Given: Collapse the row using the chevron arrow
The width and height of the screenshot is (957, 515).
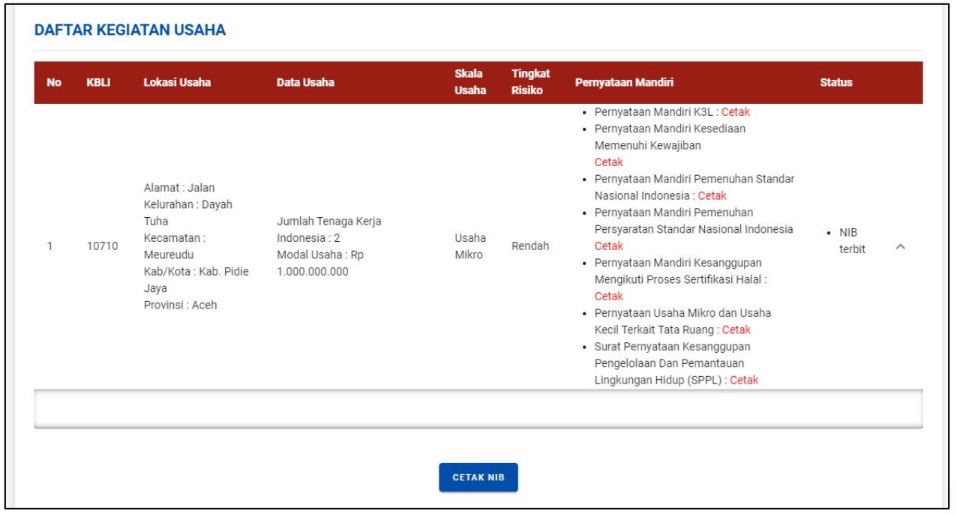Looking at the screenshot, I should pos(898,246).
